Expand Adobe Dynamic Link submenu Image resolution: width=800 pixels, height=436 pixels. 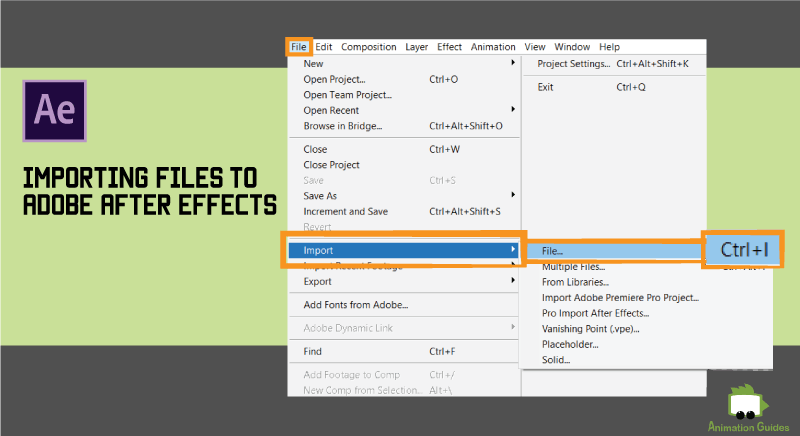tap(404, 328)
